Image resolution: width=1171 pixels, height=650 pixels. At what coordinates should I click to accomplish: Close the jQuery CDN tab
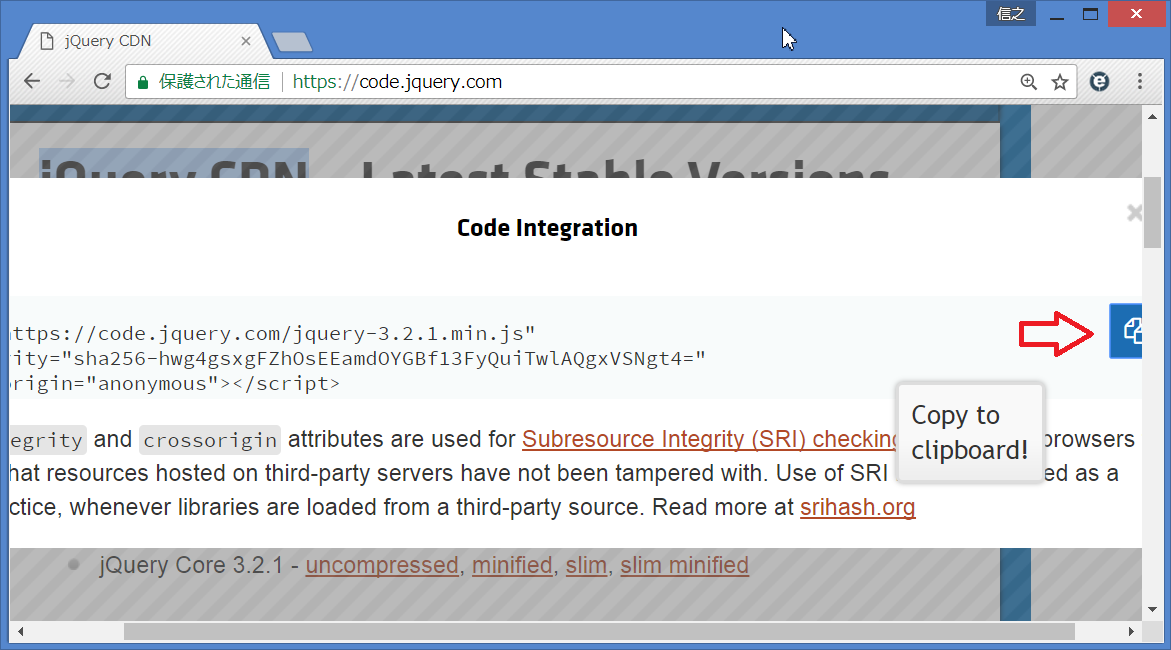pyautogui.click(x=246, y=41)
